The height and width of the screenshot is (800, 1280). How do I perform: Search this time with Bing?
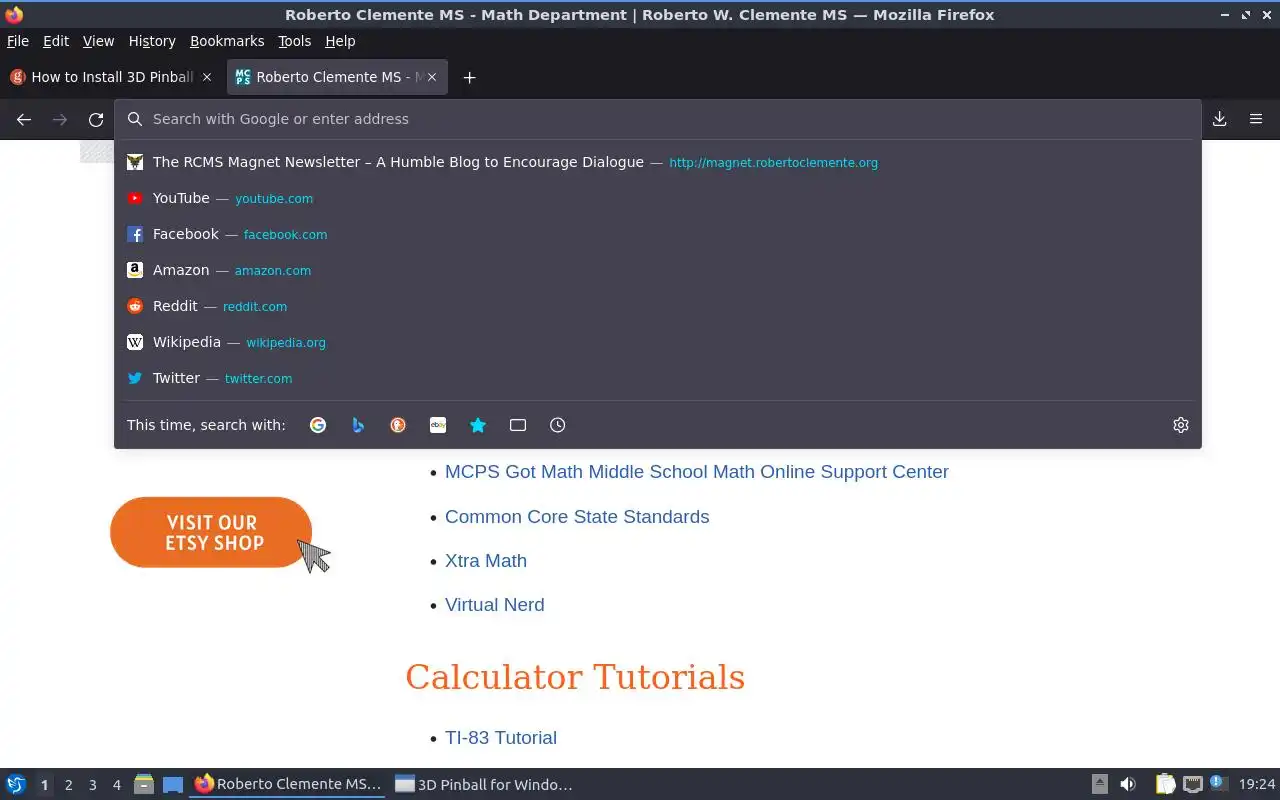coord(358,425)
